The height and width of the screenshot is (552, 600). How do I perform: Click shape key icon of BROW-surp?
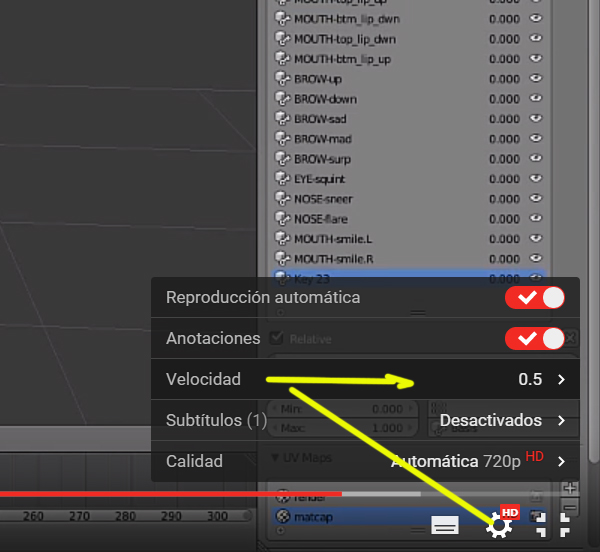coord(282,158)
